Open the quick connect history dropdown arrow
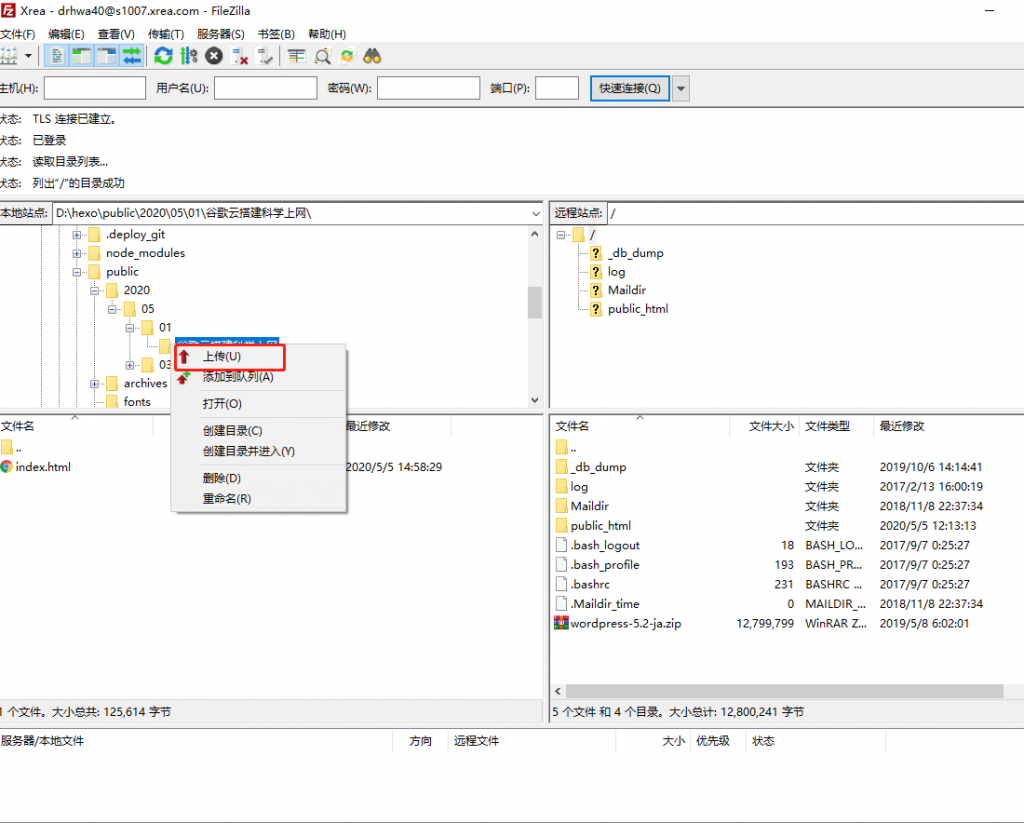 (x=681, y=88)
